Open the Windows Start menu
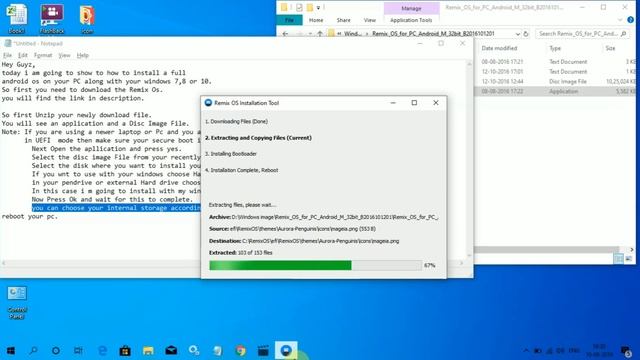Screen dimensions: 640x360 click(11, 350)
